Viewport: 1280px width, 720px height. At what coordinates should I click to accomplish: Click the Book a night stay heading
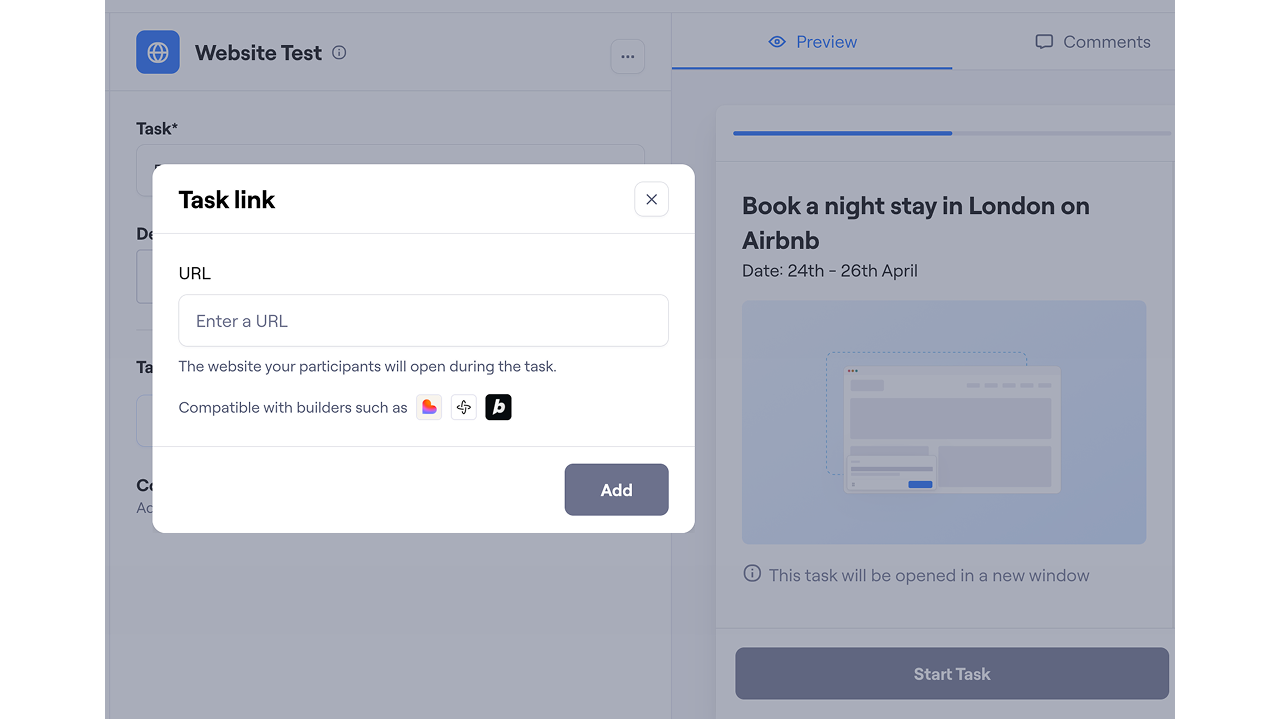coord(915,222)
